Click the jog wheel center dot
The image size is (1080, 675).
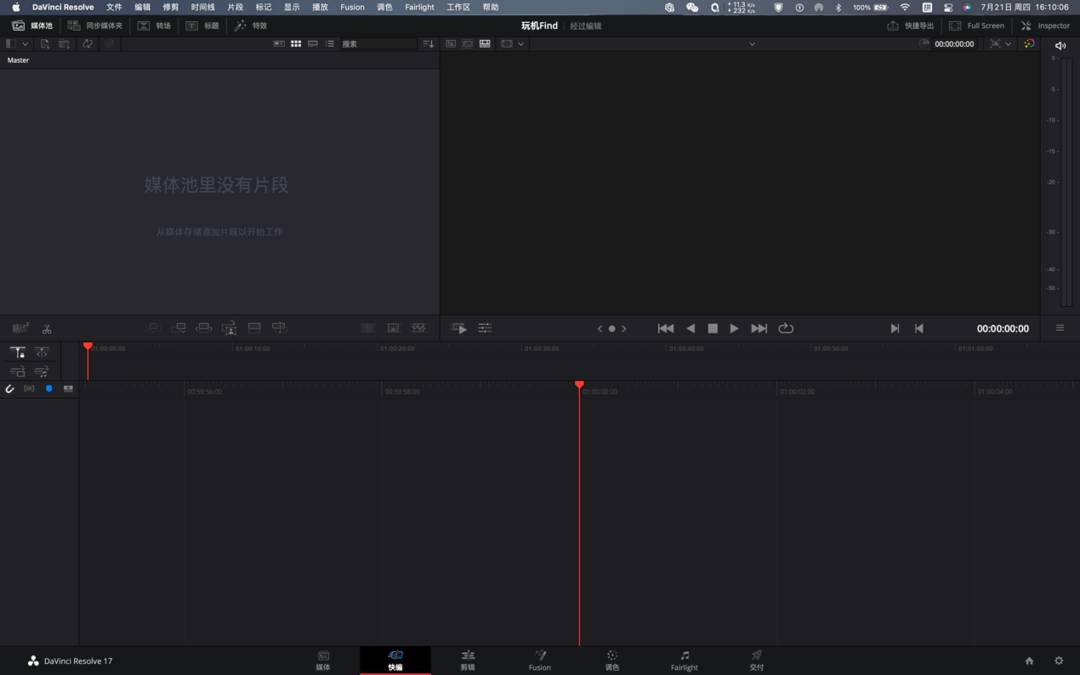(x=612, y=329)
